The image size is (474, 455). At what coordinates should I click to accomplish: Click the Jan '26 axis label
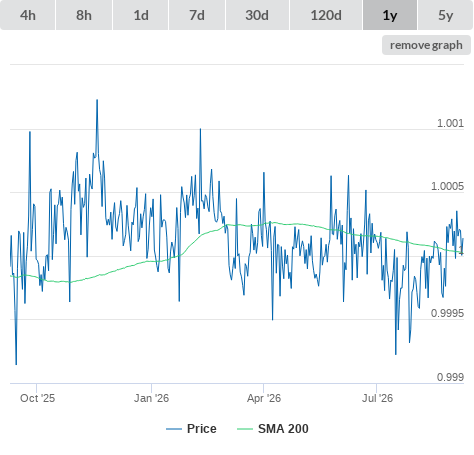pos(151,398)
